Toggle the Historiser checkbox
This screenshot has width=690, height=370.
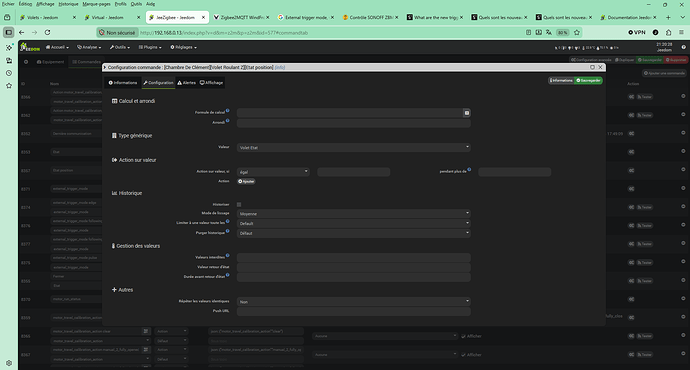tap(239, 205)
